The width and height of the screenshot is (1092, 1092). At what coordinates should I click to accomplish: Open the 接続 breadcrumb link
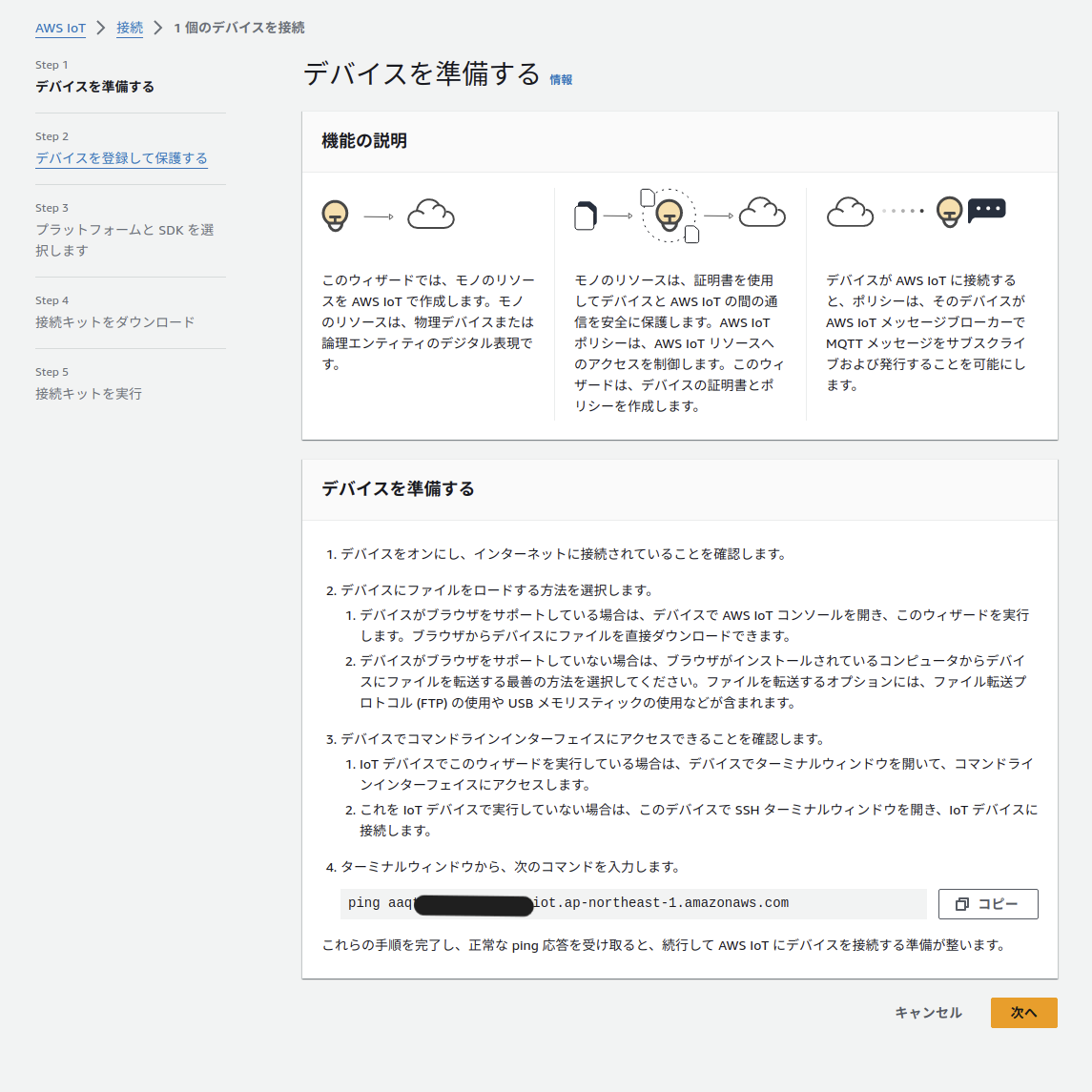pyautogui.click(x=129, y=27)
